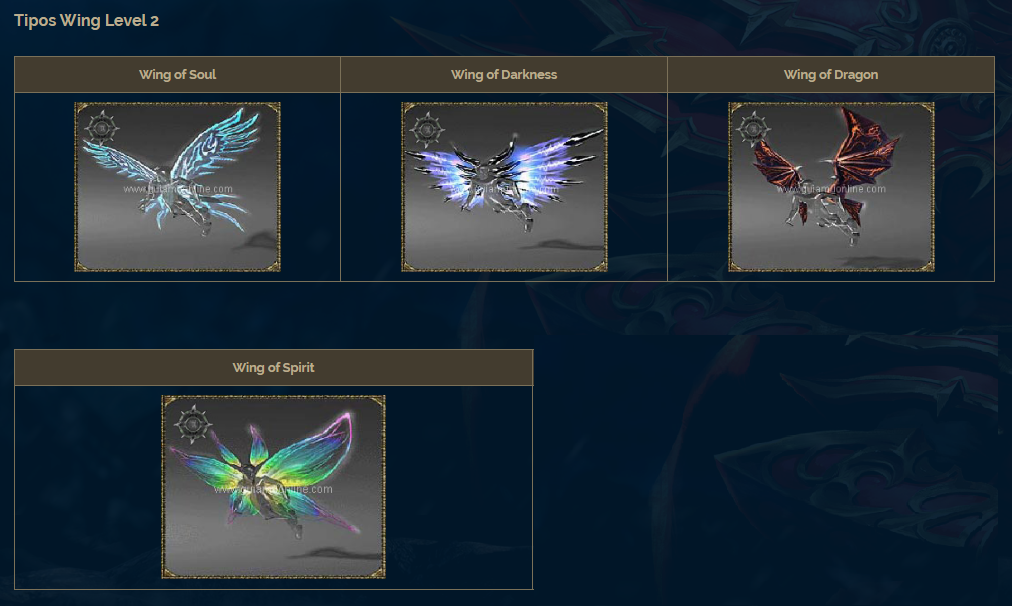Click watermark text on Wing of Spirit image
1012x606 pixels.
(274, 489)
